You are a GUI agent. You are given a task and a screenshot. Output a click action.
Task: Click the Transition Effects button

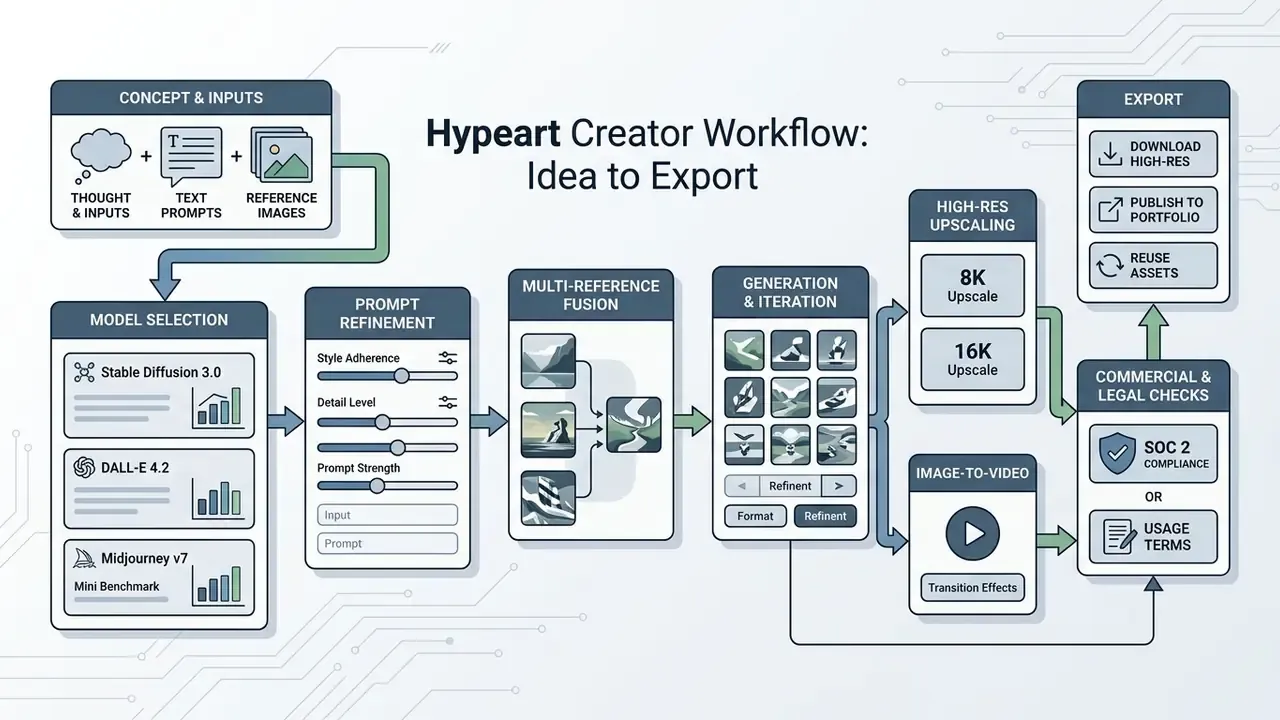(972, 588)
